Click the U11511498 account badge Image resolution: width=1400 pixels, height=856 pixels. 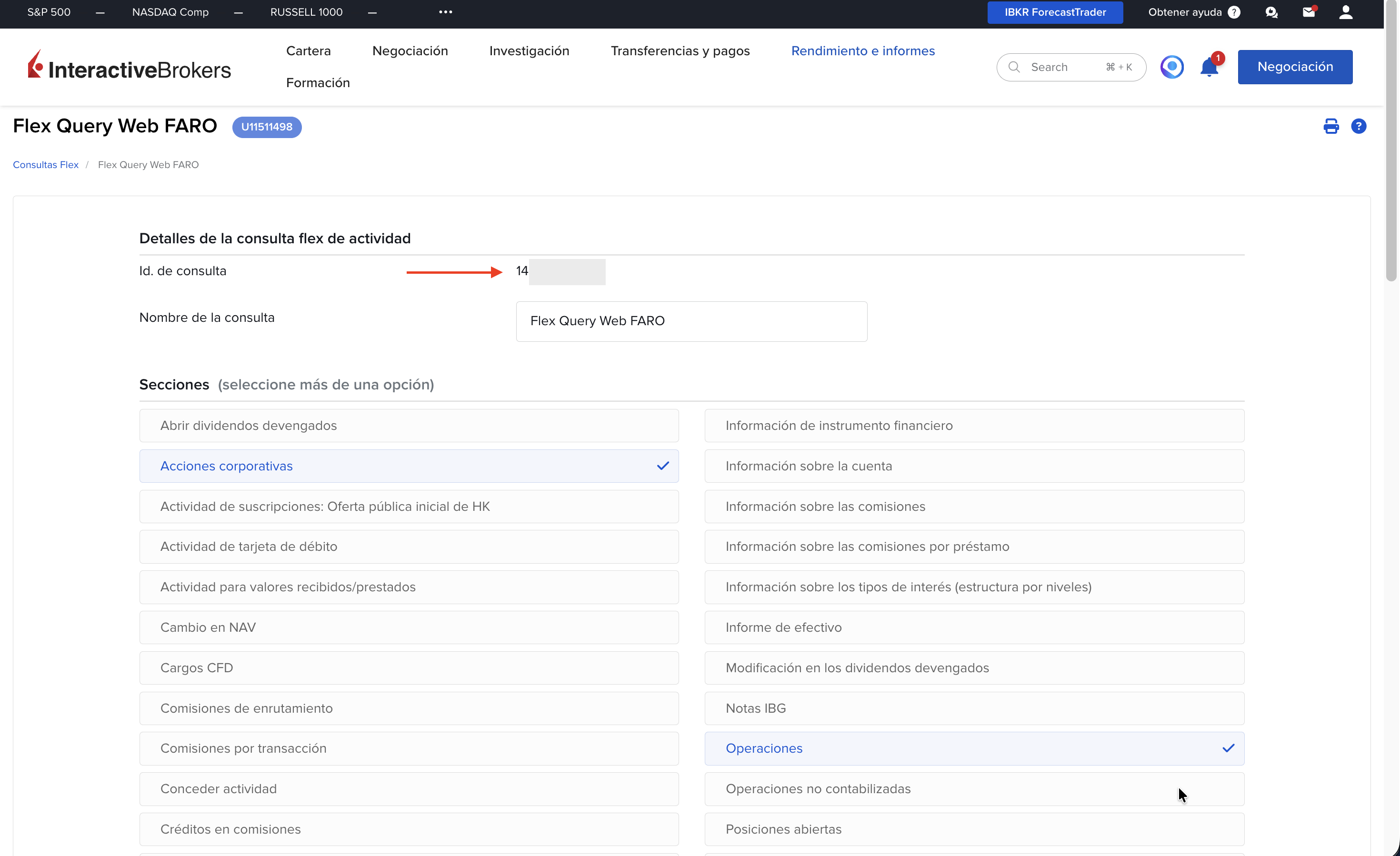pos(267,127)
